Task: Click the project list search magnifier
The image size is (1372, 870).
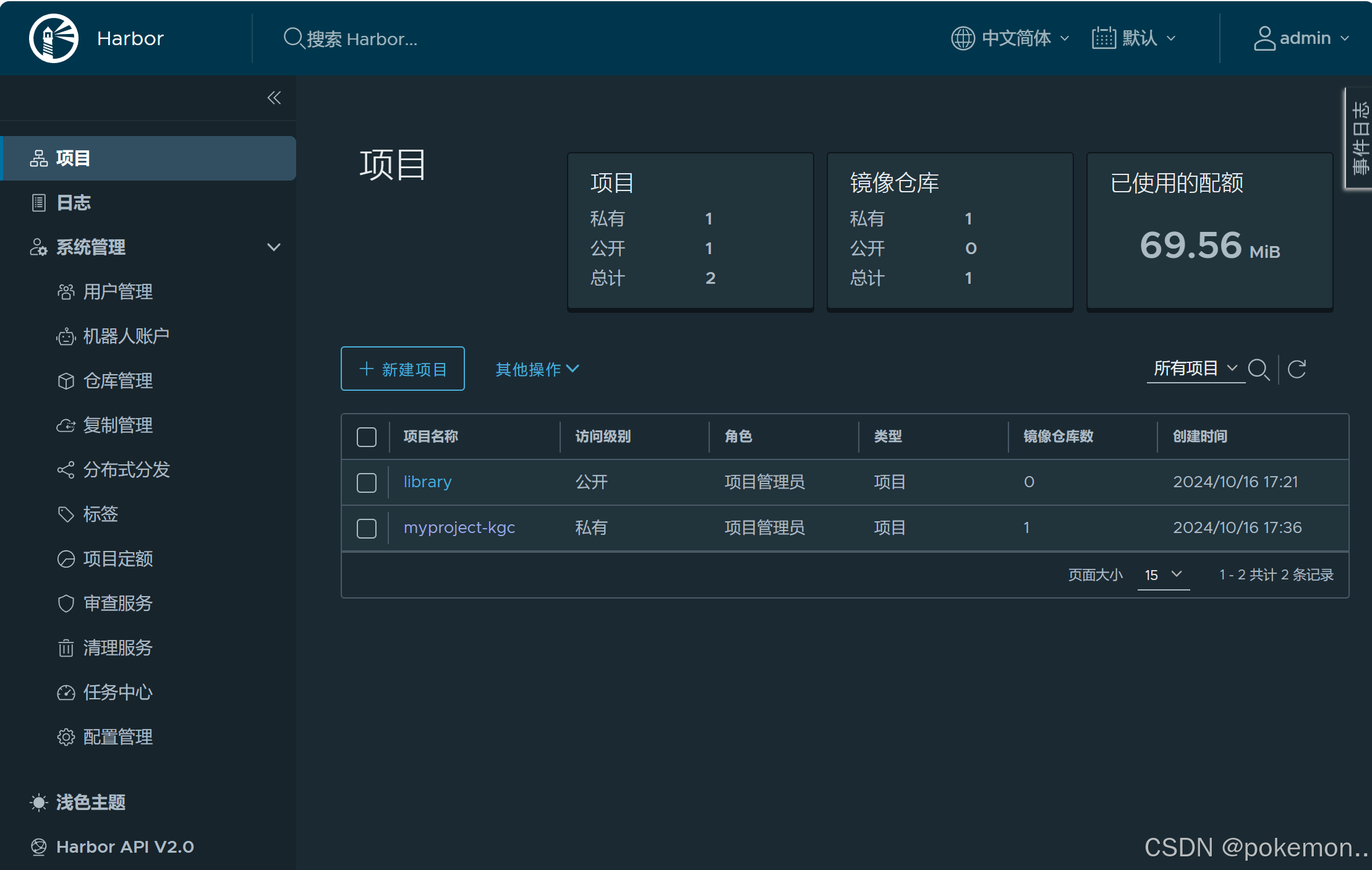Action: click(1259, 369)
